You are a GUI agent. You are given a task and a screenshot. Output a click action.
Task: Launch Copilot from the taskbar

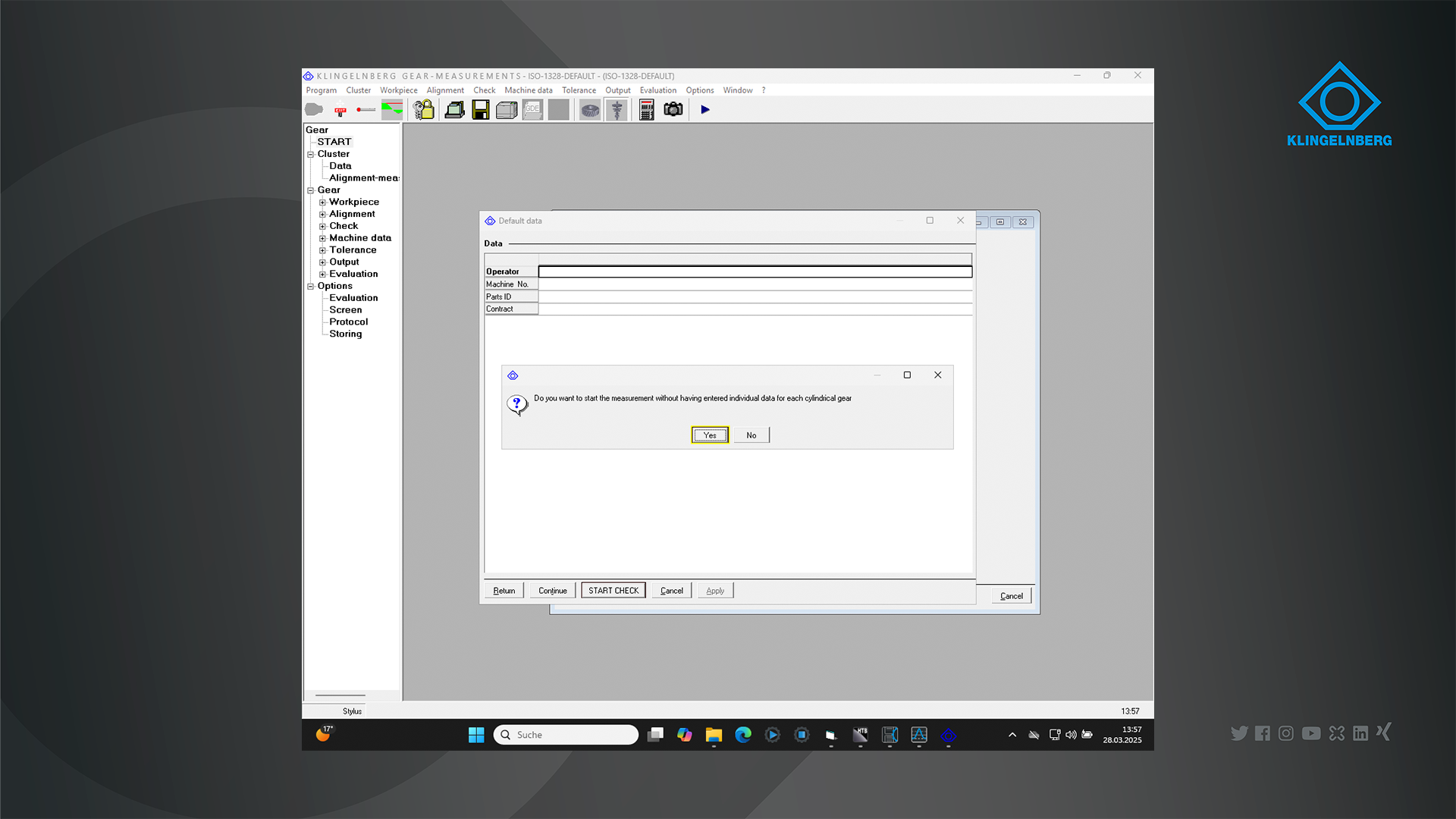[x=685, y=735]
